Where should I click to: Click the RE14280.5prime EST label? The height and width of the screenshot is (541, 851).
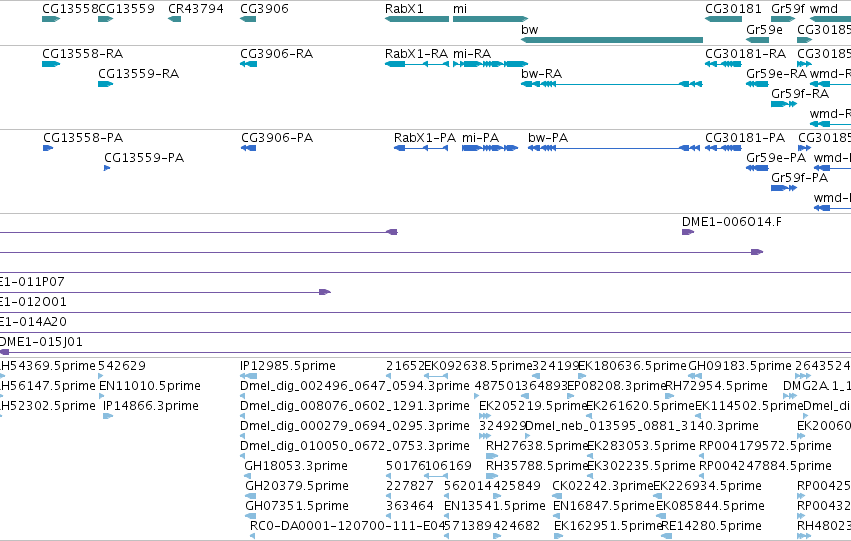pyautogui.click(x=712, y=526)
